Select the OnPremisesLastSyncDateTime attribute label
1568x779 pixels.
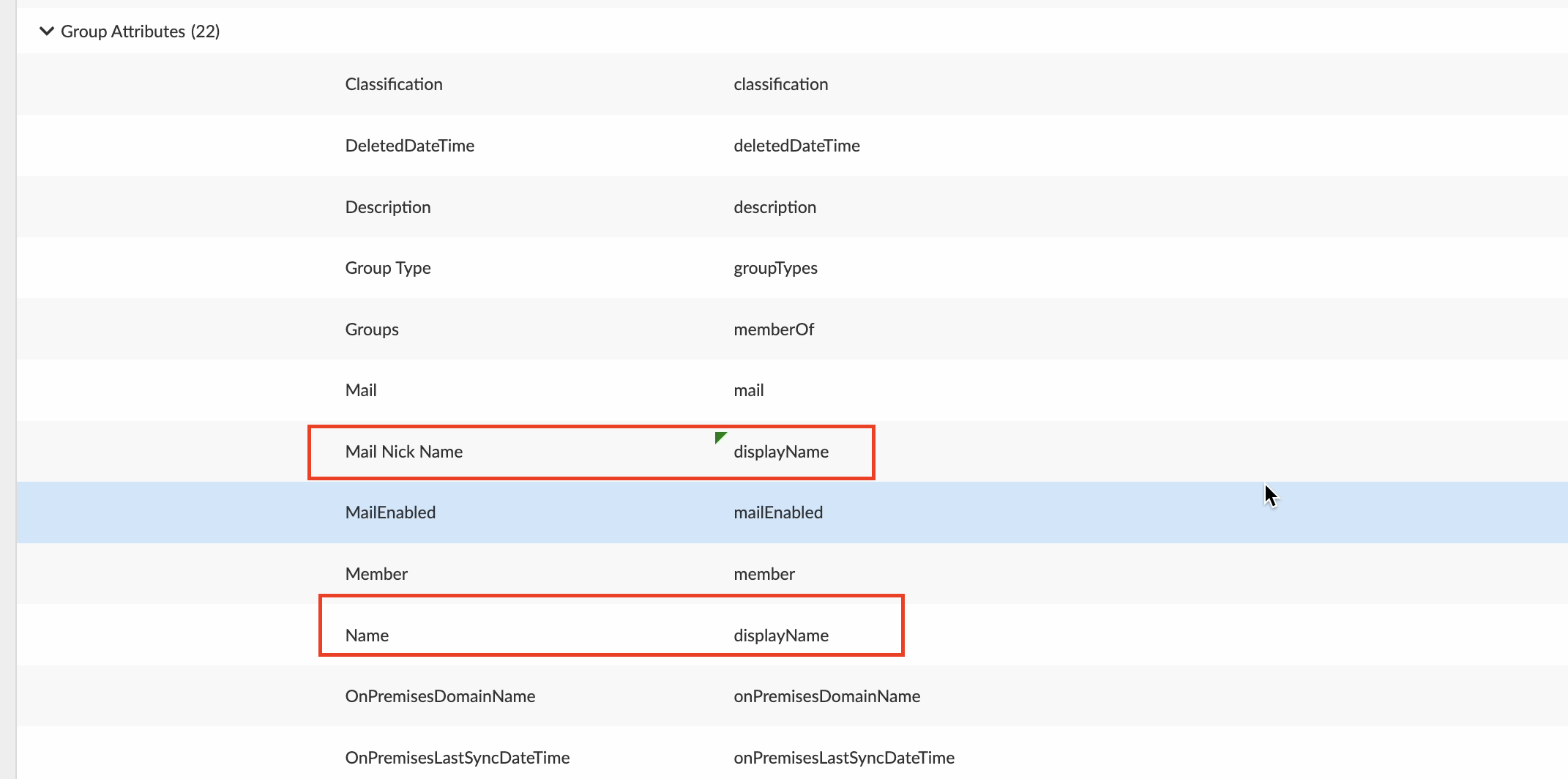point(457,758)
